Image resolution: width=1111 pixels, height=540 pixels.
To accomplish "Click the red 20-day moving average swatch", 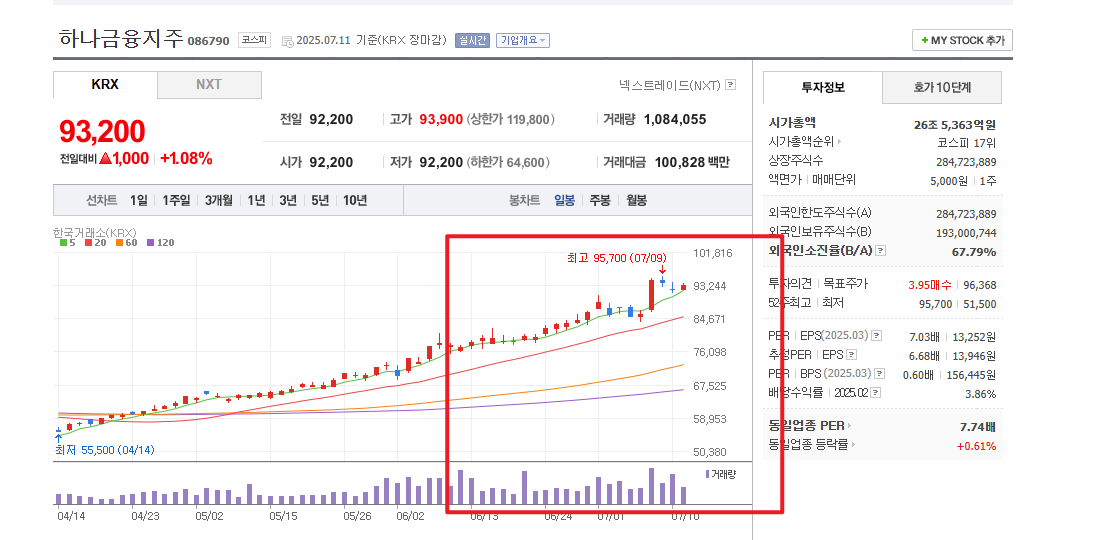I will click(x=87, y=242).
